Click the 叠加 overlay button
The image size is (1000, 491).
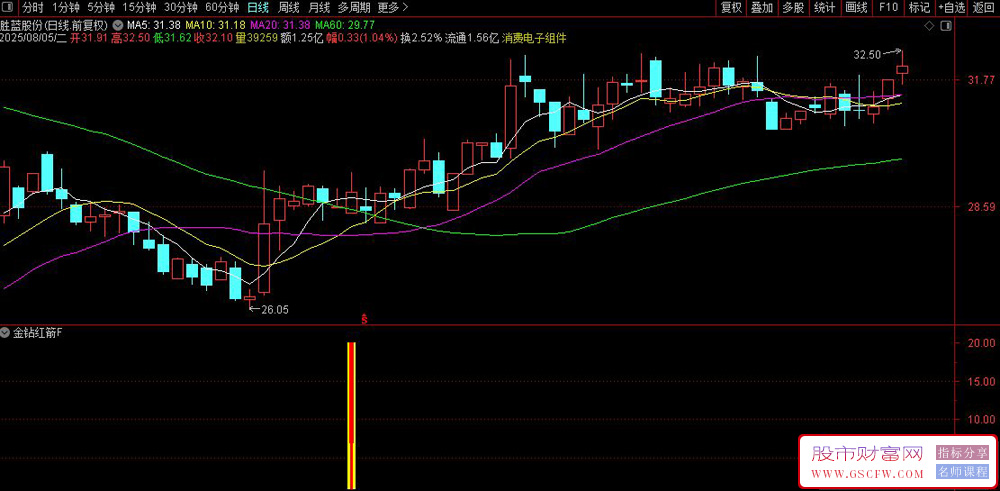[x=762, y=8]
